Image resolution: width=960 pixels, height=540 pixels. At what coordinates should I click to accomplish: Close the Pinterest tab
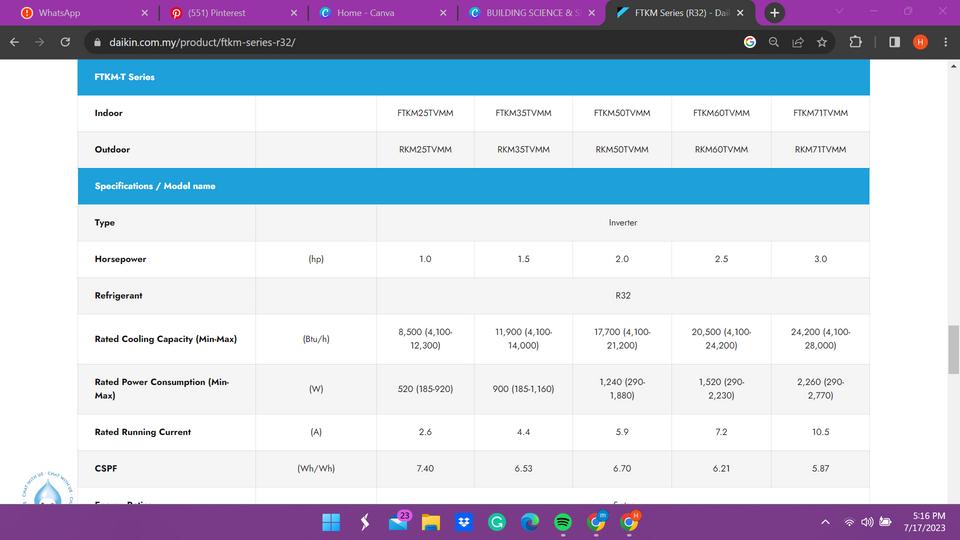click(294, 13)
